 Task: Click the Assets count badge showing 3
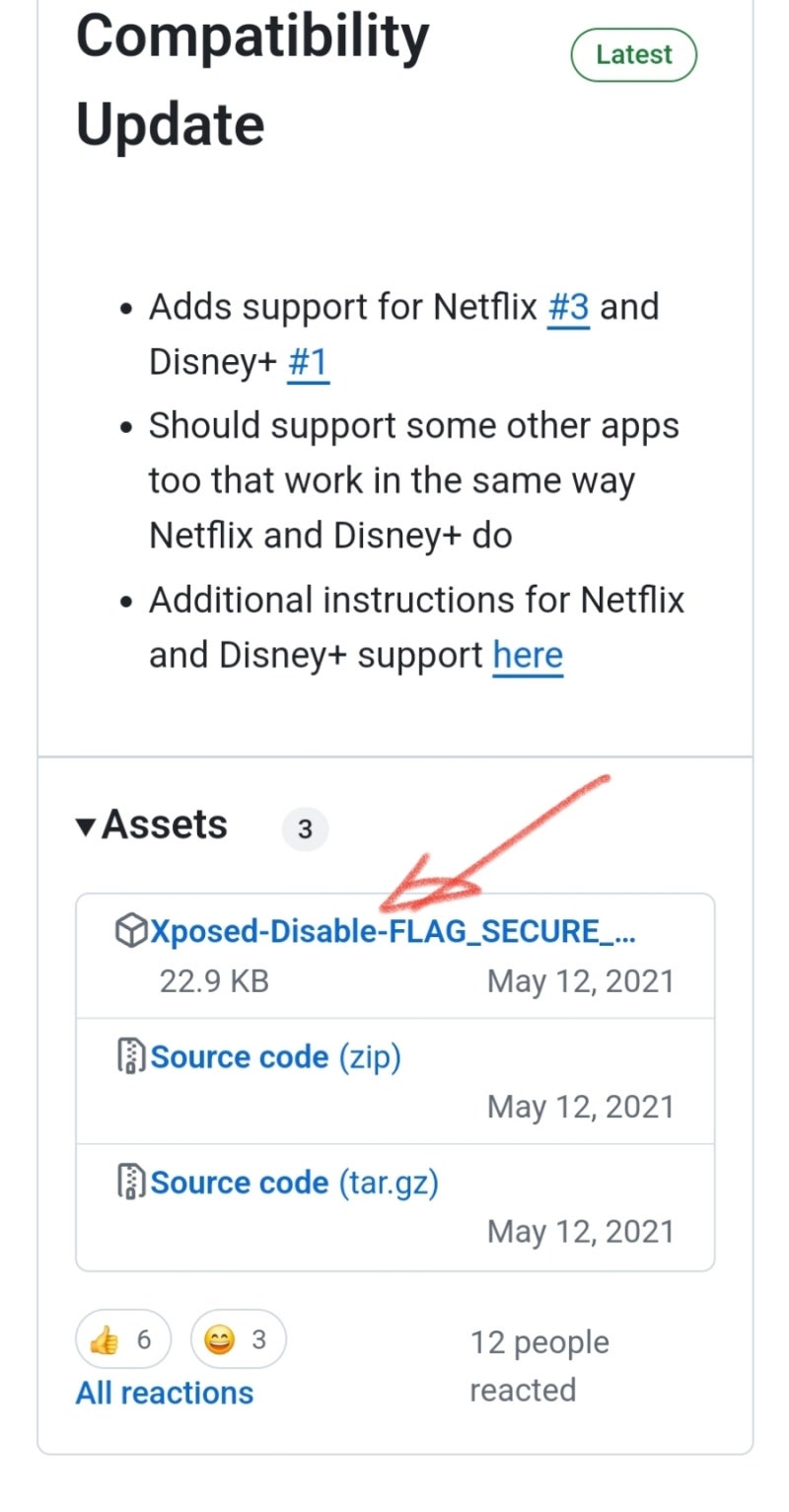pos(305,829)
